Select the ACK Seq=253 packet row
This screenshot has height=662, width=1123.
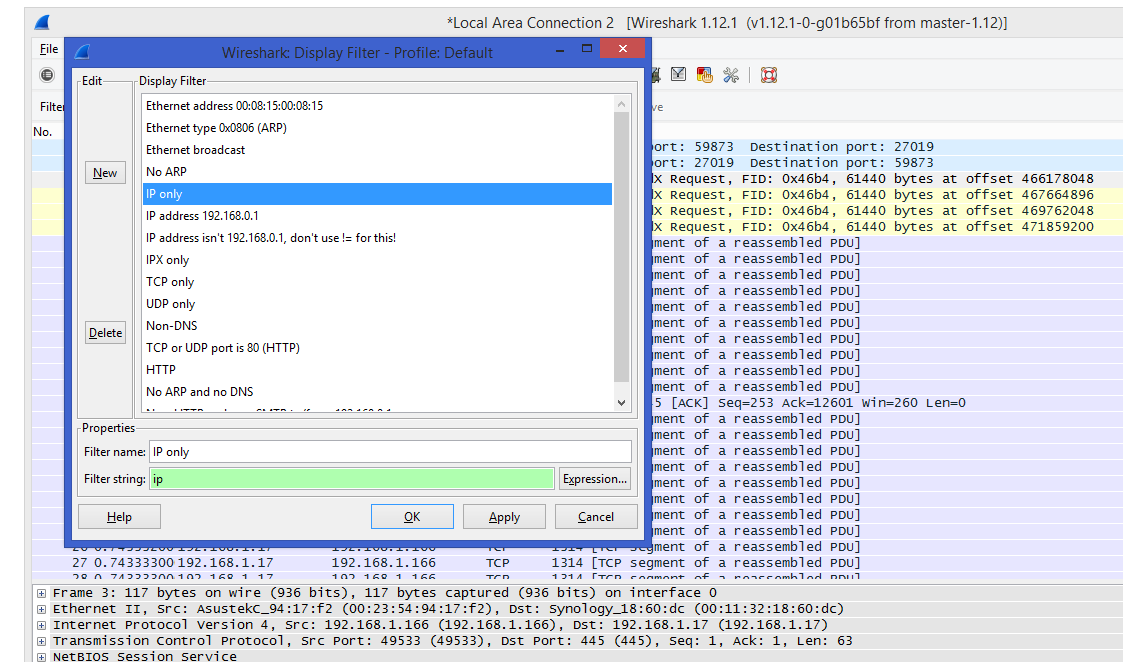coord(887,403)
